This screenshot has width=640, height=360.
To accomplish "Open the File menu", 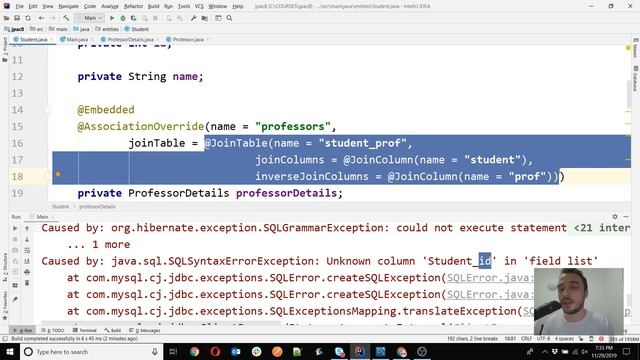I will (x=20, y=7).
